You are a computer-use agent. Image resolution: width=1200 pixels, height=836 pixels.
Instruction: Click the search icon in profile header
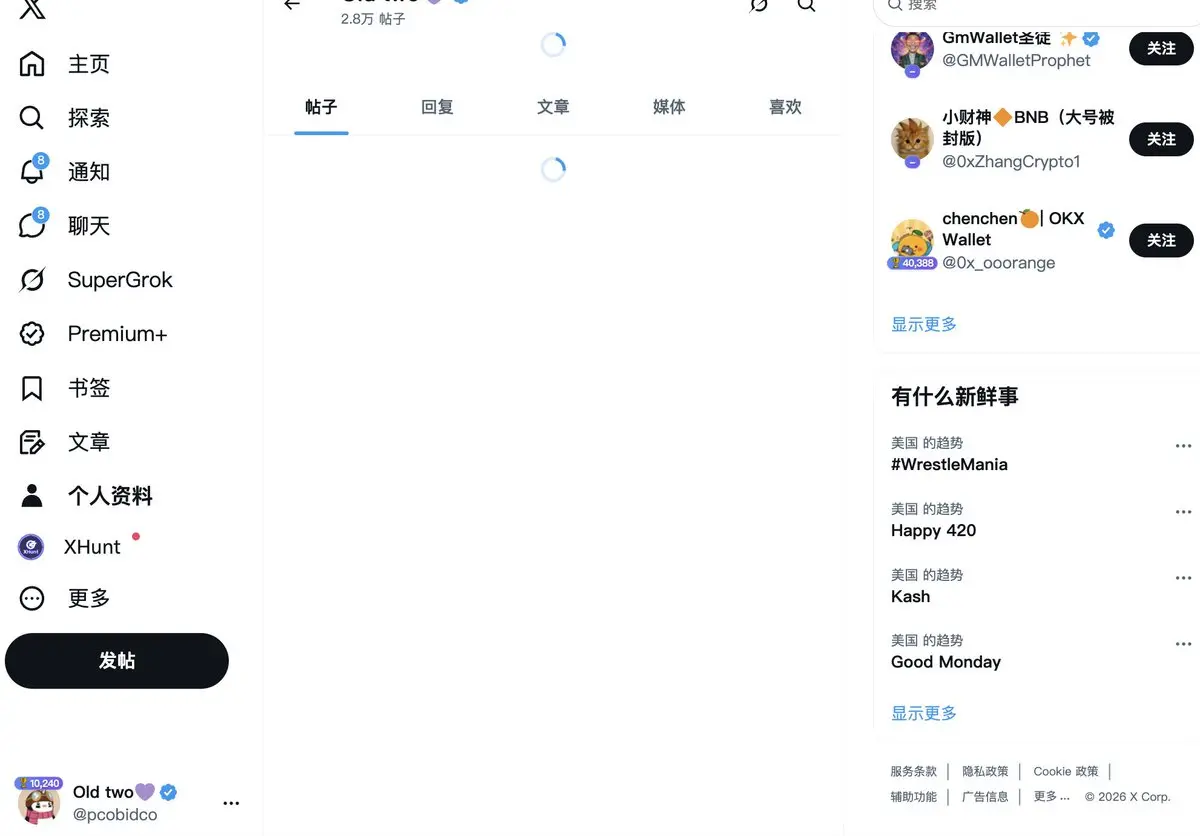pyautogui.click(x=806, y=5)
